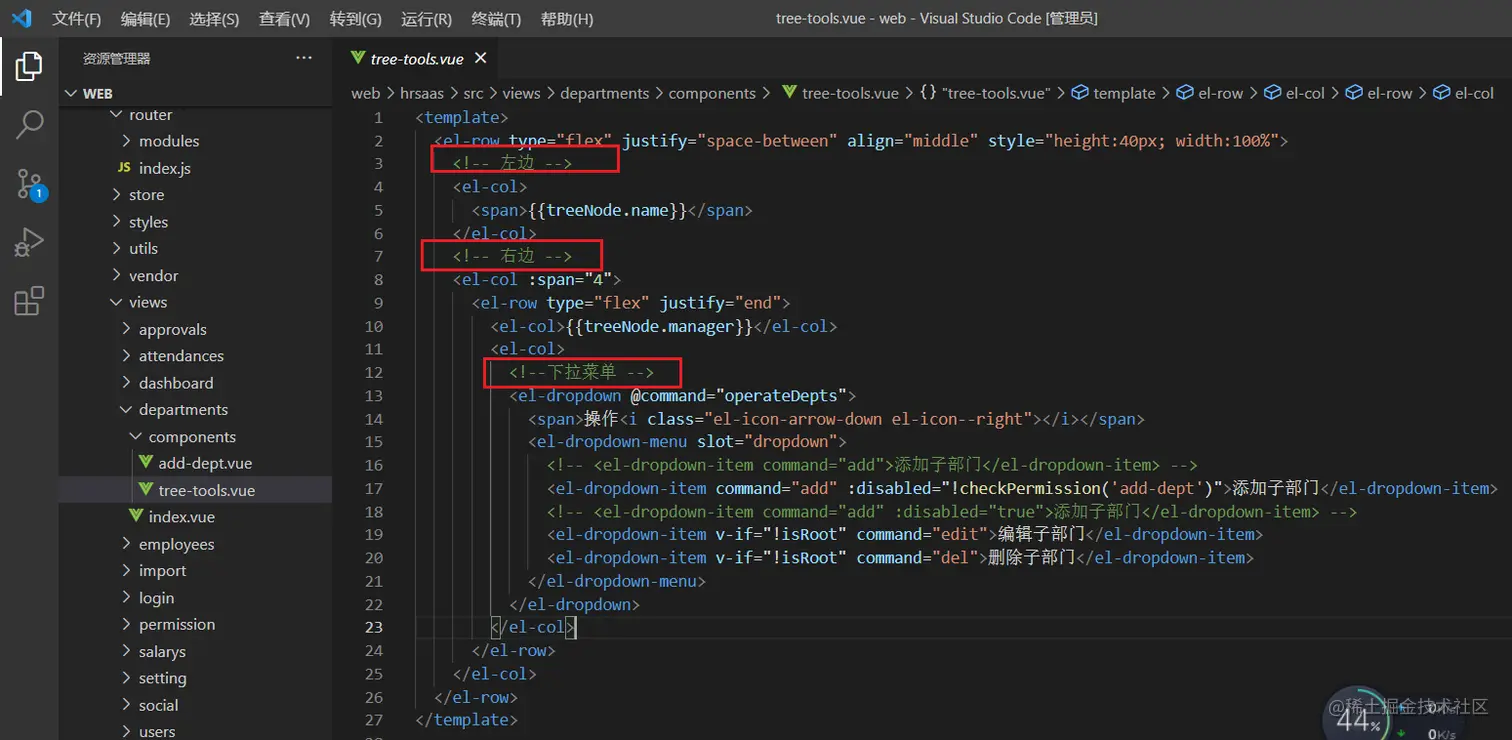1512x740 pixels.
Task: Click line number 23 in the gutter
Action: click(374, 627)
